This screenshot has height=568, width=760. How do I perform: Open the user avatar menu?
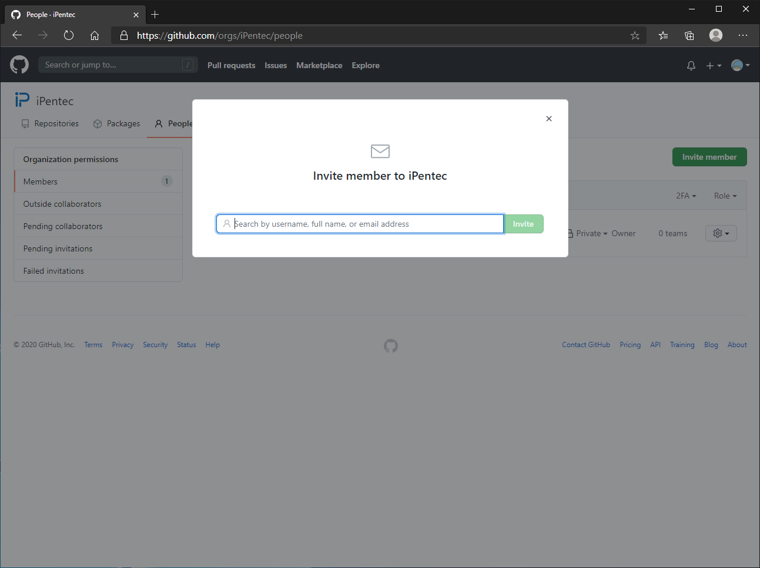[740, 65]
